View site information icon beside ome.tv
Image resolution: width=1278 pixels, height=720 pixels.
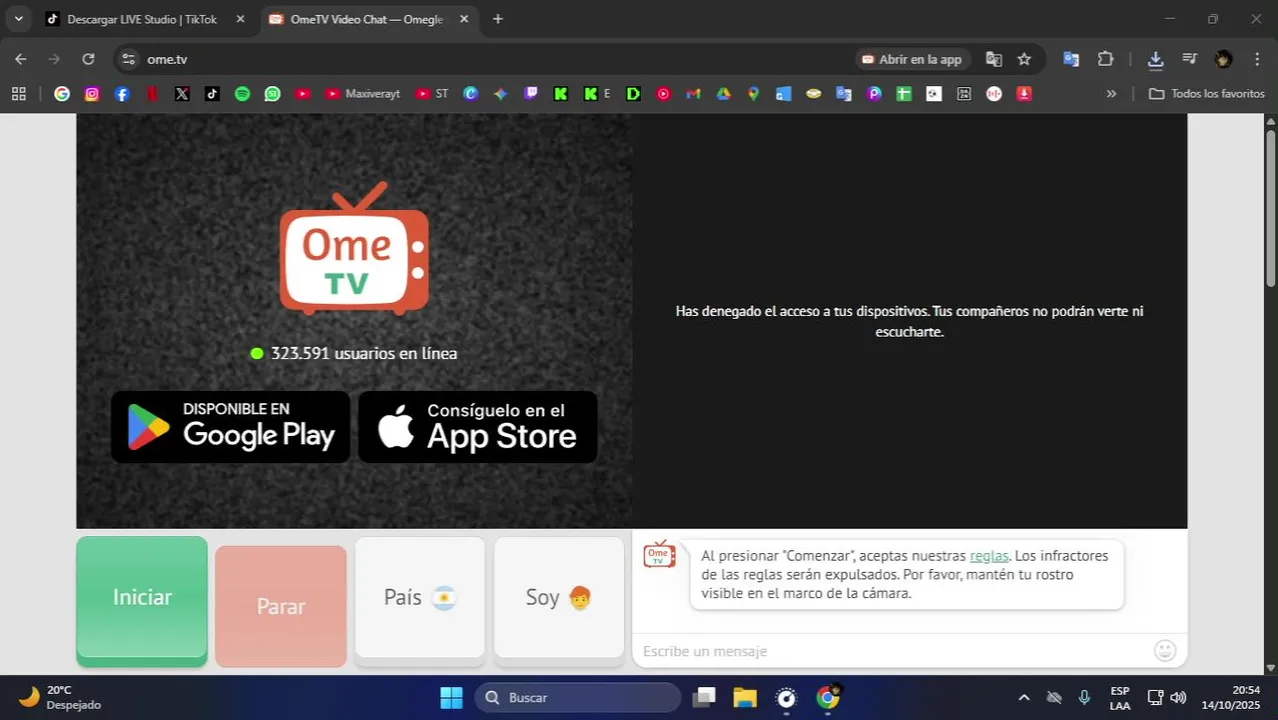128,59
